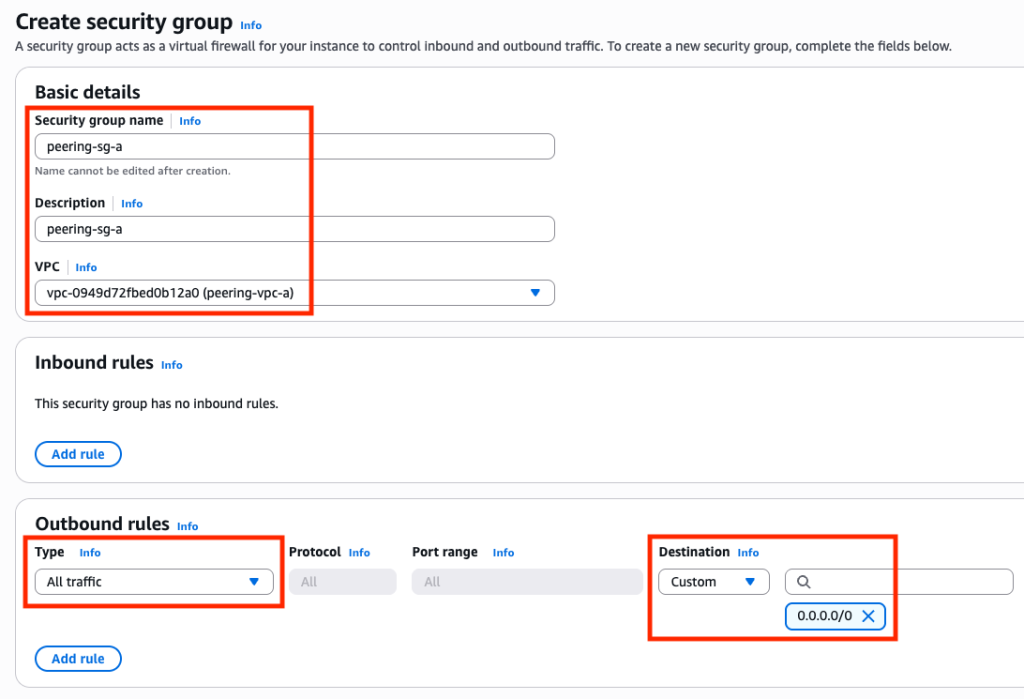
Task: Open Info link beside Inbound rules
Action: click(x=172, y=365)
